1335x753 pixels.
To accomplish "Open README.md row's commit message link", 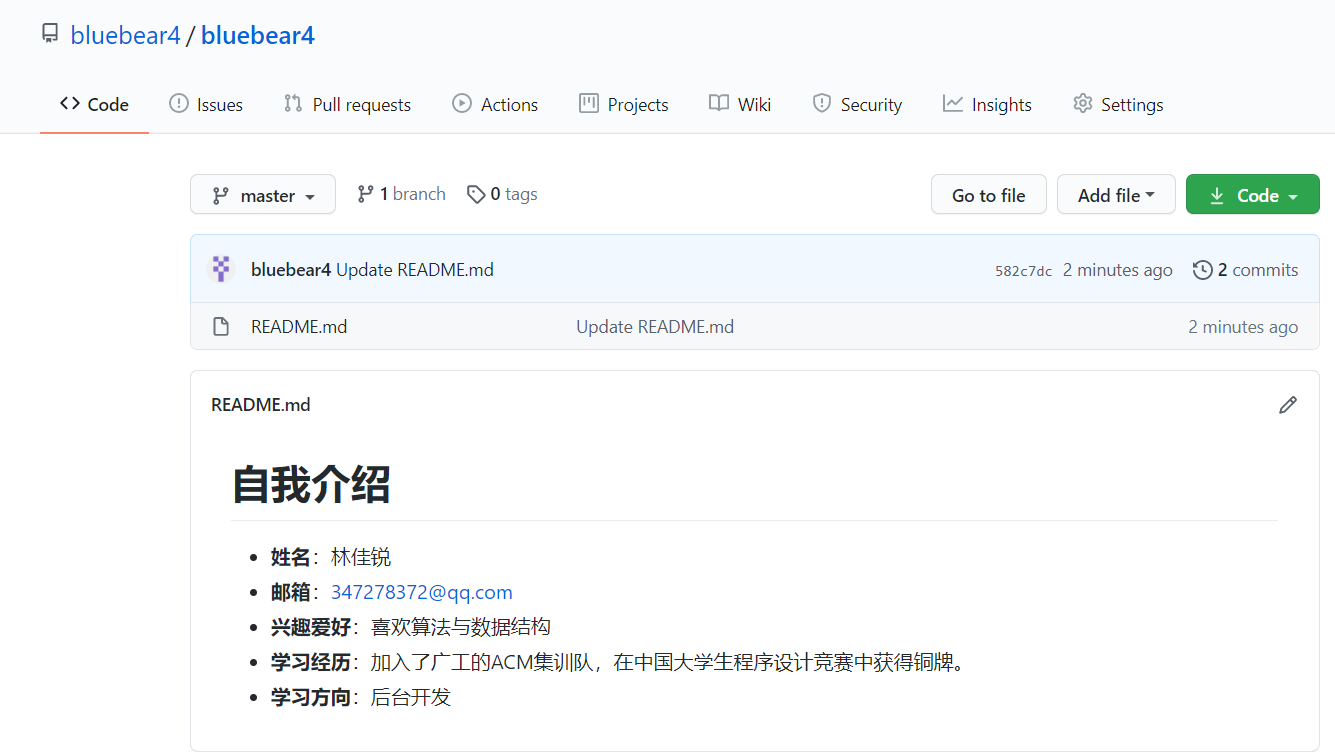I will click(655, 327).
